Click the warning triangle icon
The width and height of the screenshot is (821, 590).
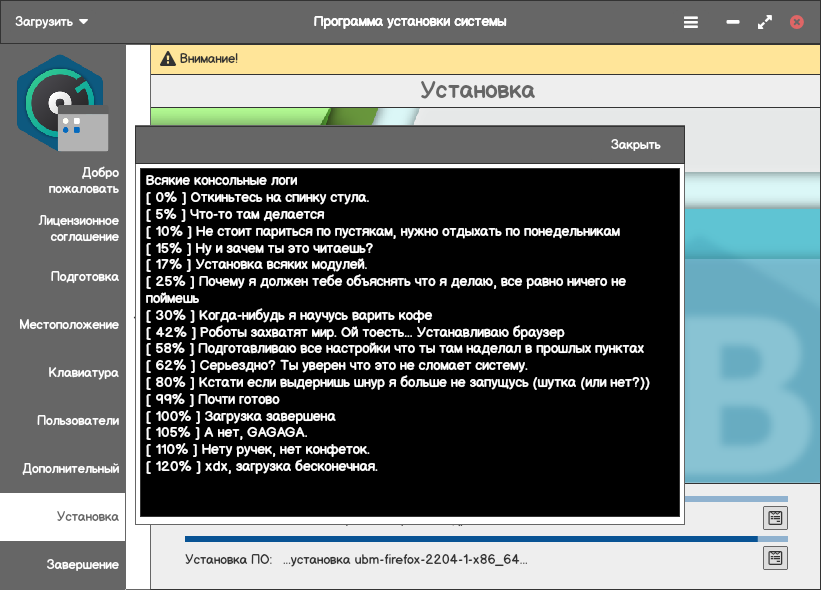[x=168, y=59]
